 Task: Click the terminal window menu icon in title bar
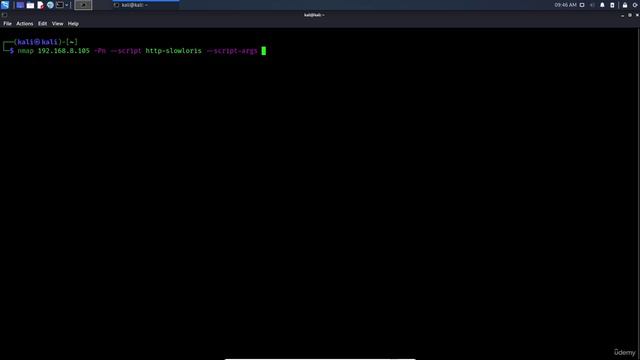[x=4, y=15]
